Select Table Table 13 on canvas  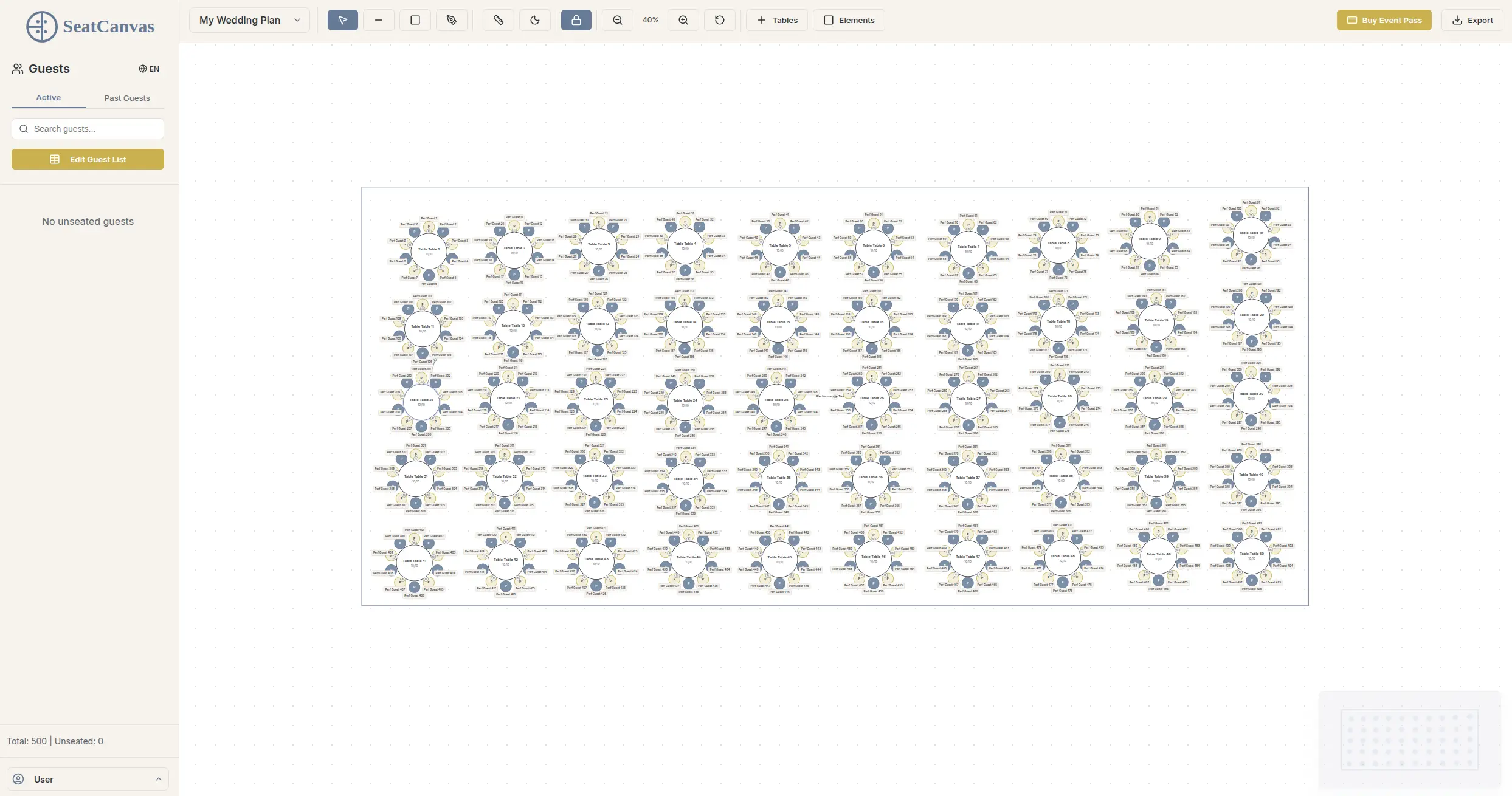[598, 326]
